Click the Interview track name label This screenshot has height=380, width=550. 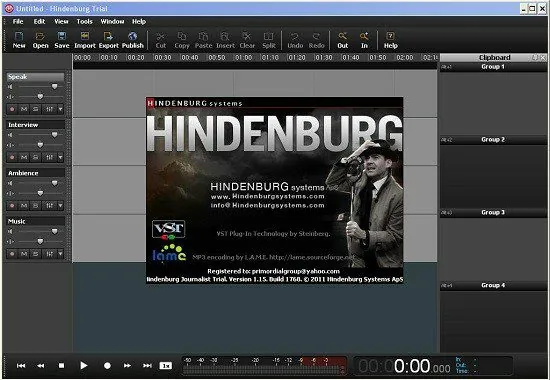coord(23,125)
